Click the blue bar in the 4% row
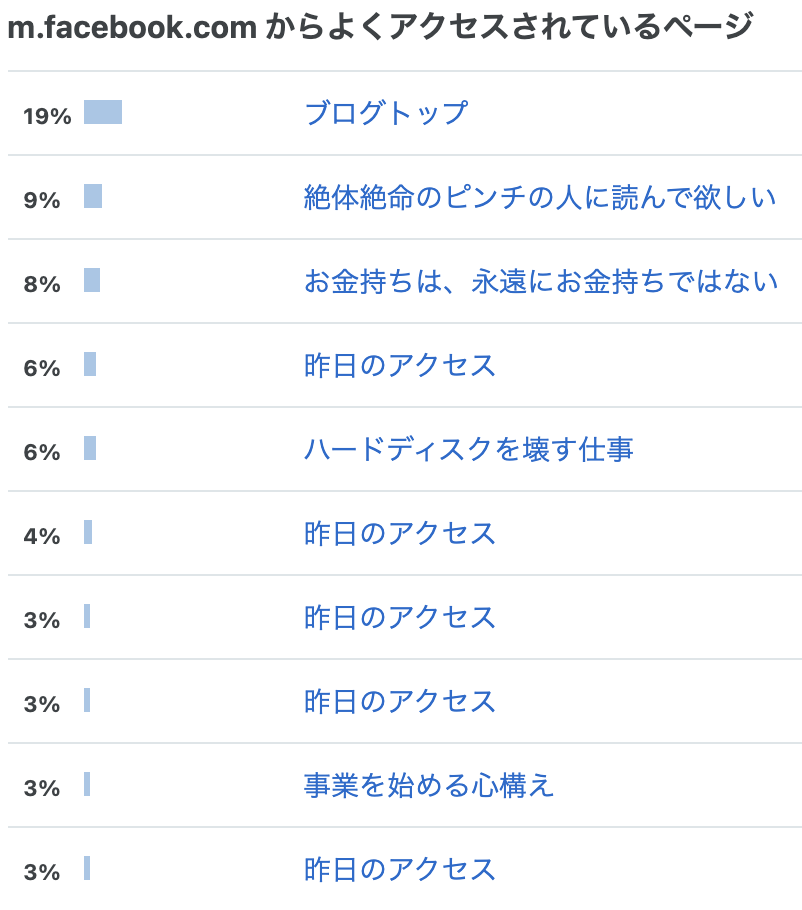The width and height of the screenshot is (802, 910). [x=88, y=532]
